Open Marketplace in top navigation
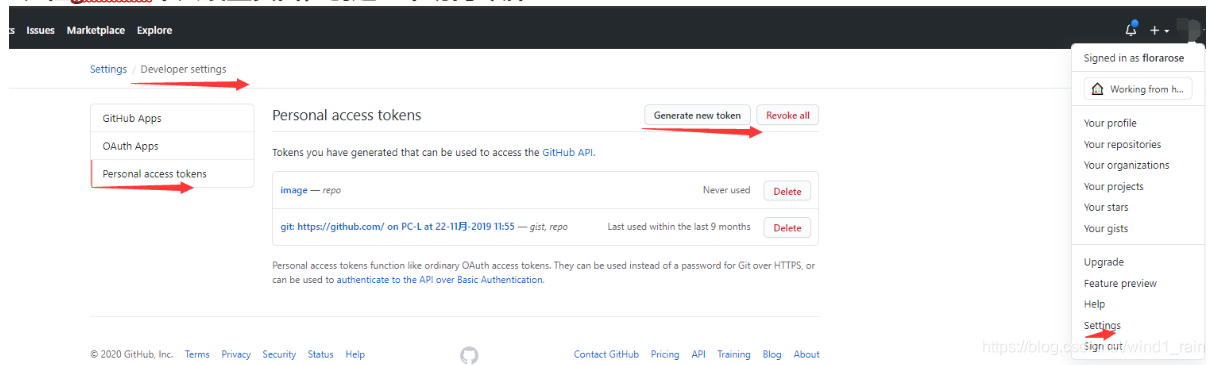The height and width of the screenshot is (365, 1214). [96, 31]
